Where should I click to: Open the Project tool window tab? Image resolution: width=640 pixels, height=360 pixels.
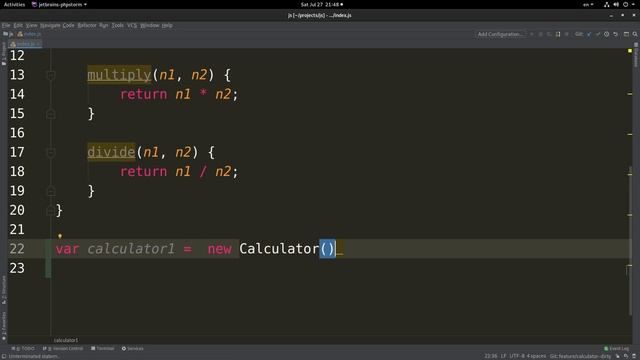4,53
